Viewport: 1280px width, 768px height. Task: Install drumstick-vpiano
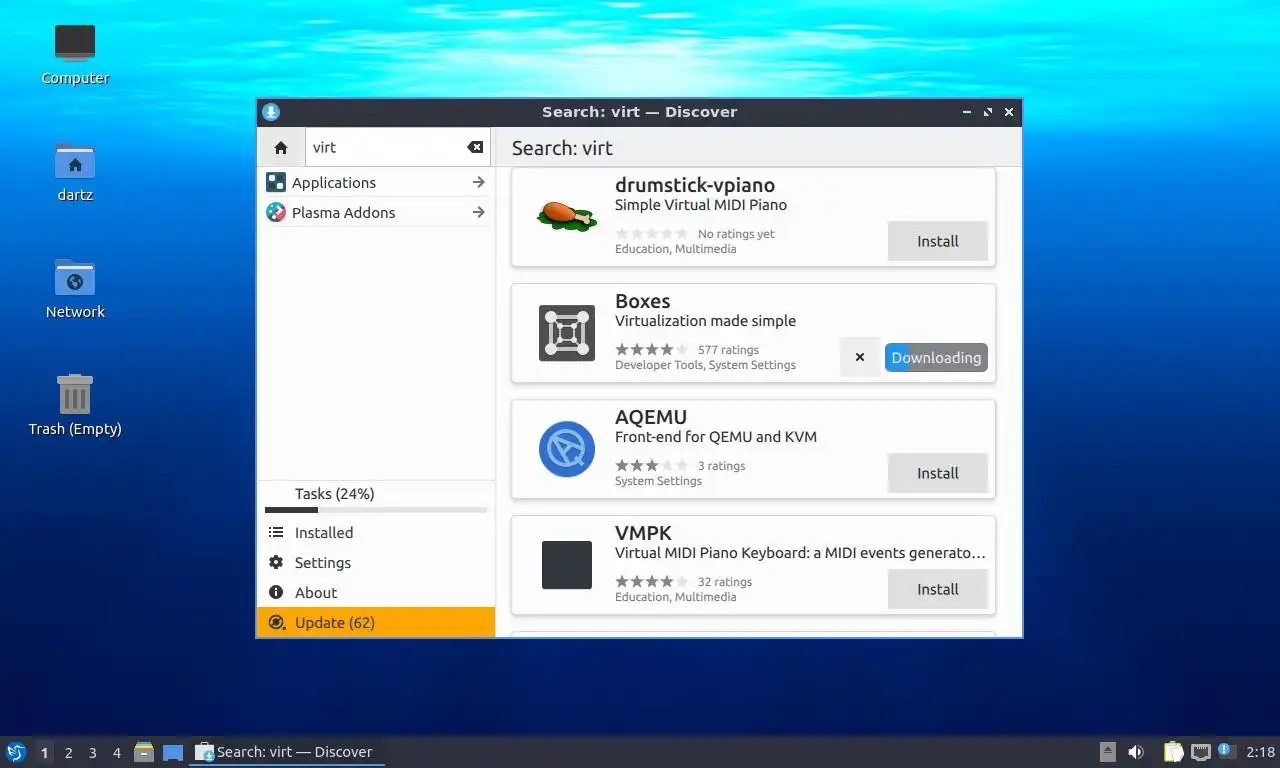tap(938, 241)
